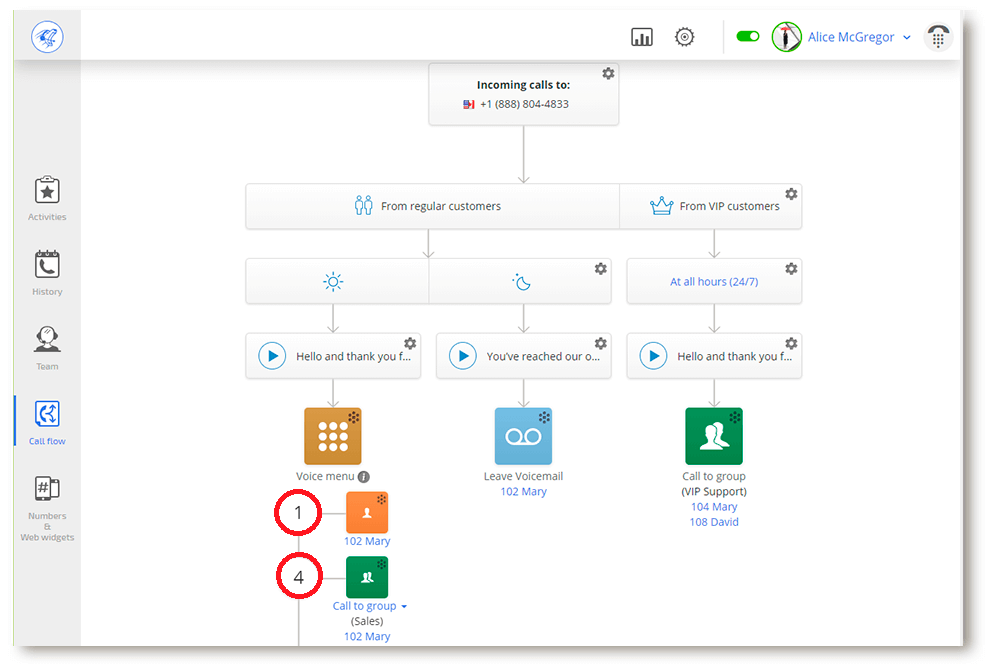The image size is (1000, 664).
Task: Open the gear on the customers branch row
Action: click(791, 194)
